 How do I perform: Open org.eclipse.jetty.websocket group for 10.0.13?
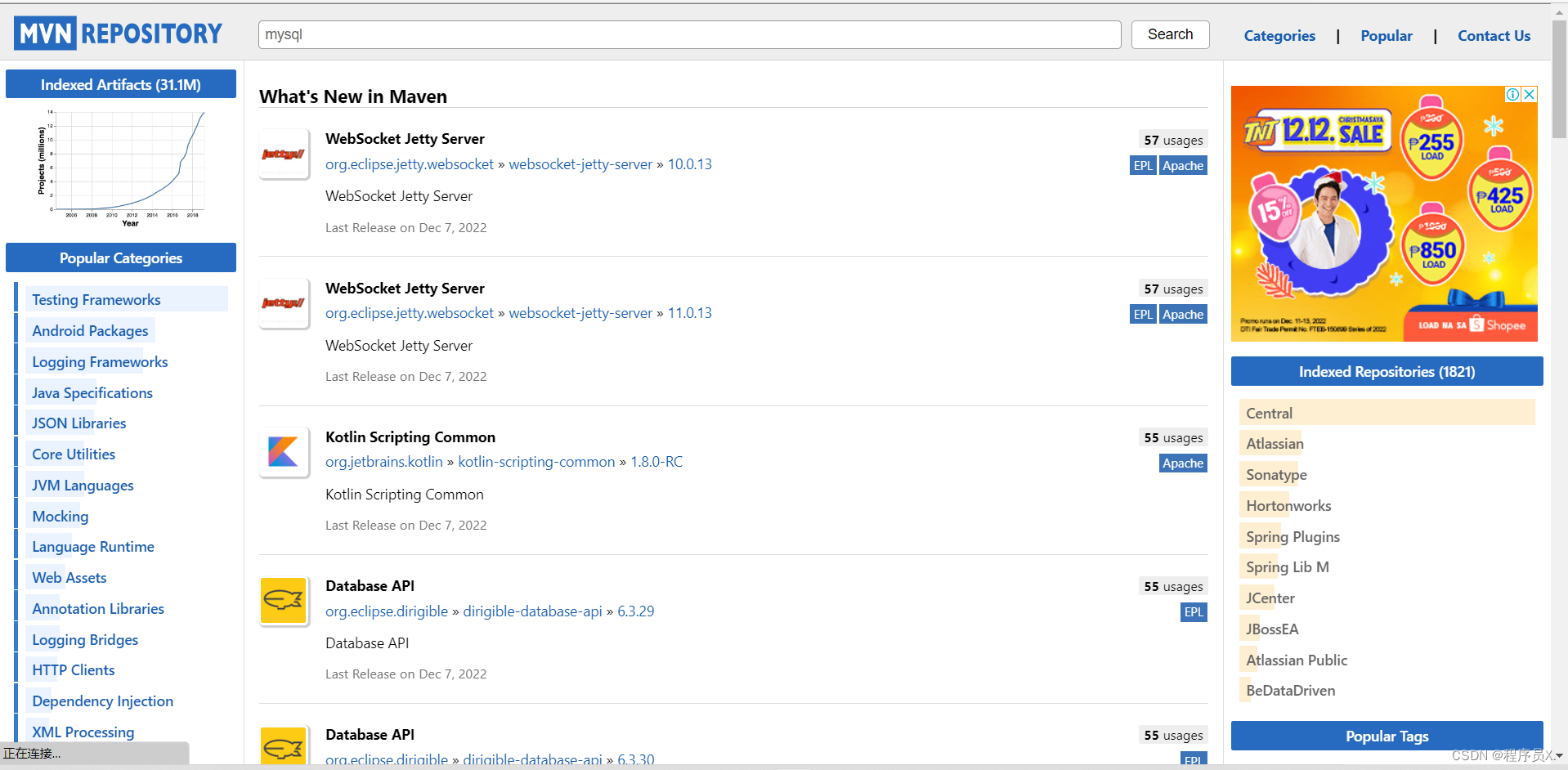410,164
